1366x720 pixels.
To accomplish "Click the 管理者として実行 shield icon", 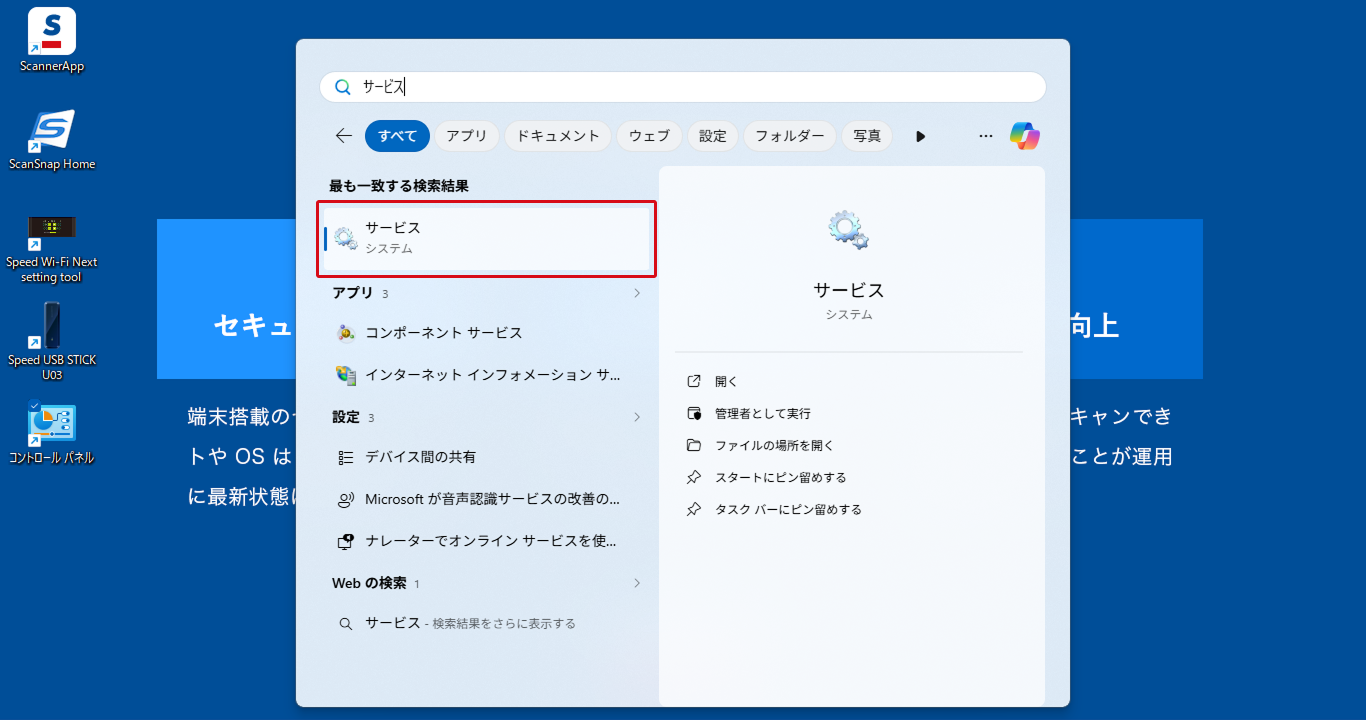I will pyautogui.click(x=694, y=413).
